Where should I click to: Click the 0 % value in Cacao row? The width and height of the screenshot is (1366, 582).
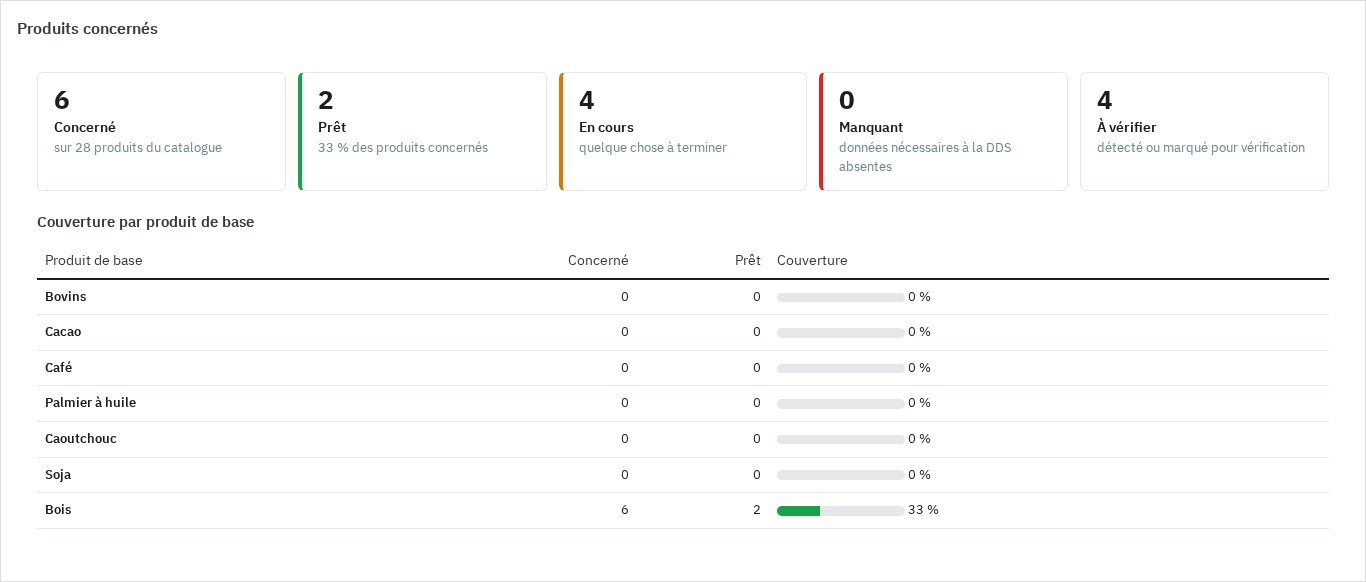coord(919,332)
